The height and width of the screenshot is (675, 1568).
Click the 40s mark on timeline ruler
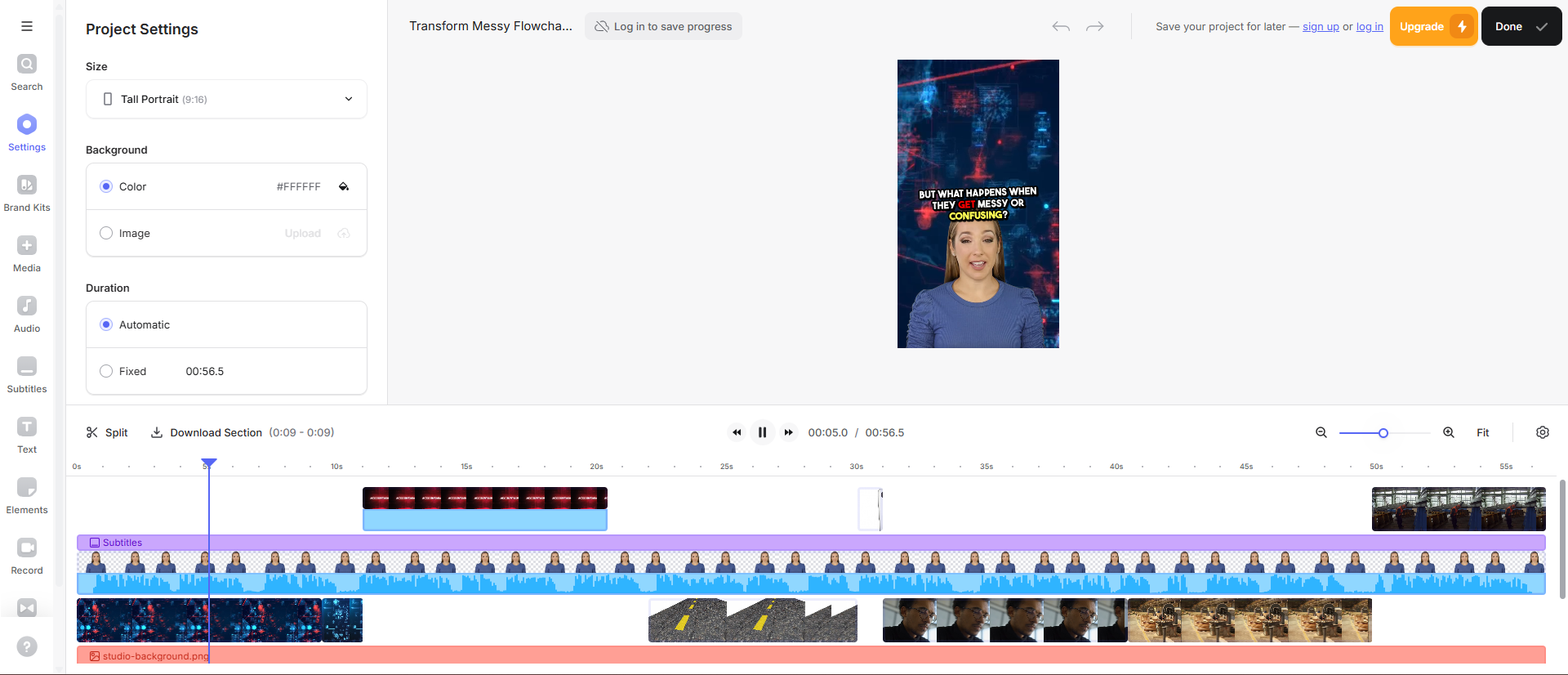[1116, 467]
